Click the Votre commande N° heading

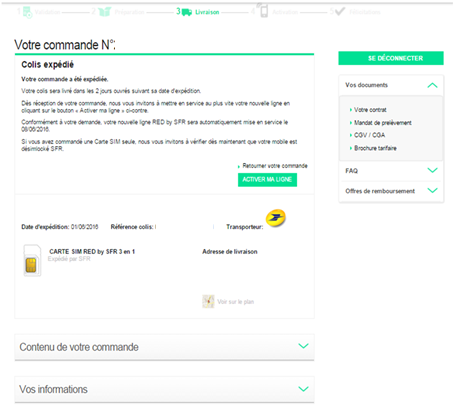pyautogui.click(x=65, y=45)
